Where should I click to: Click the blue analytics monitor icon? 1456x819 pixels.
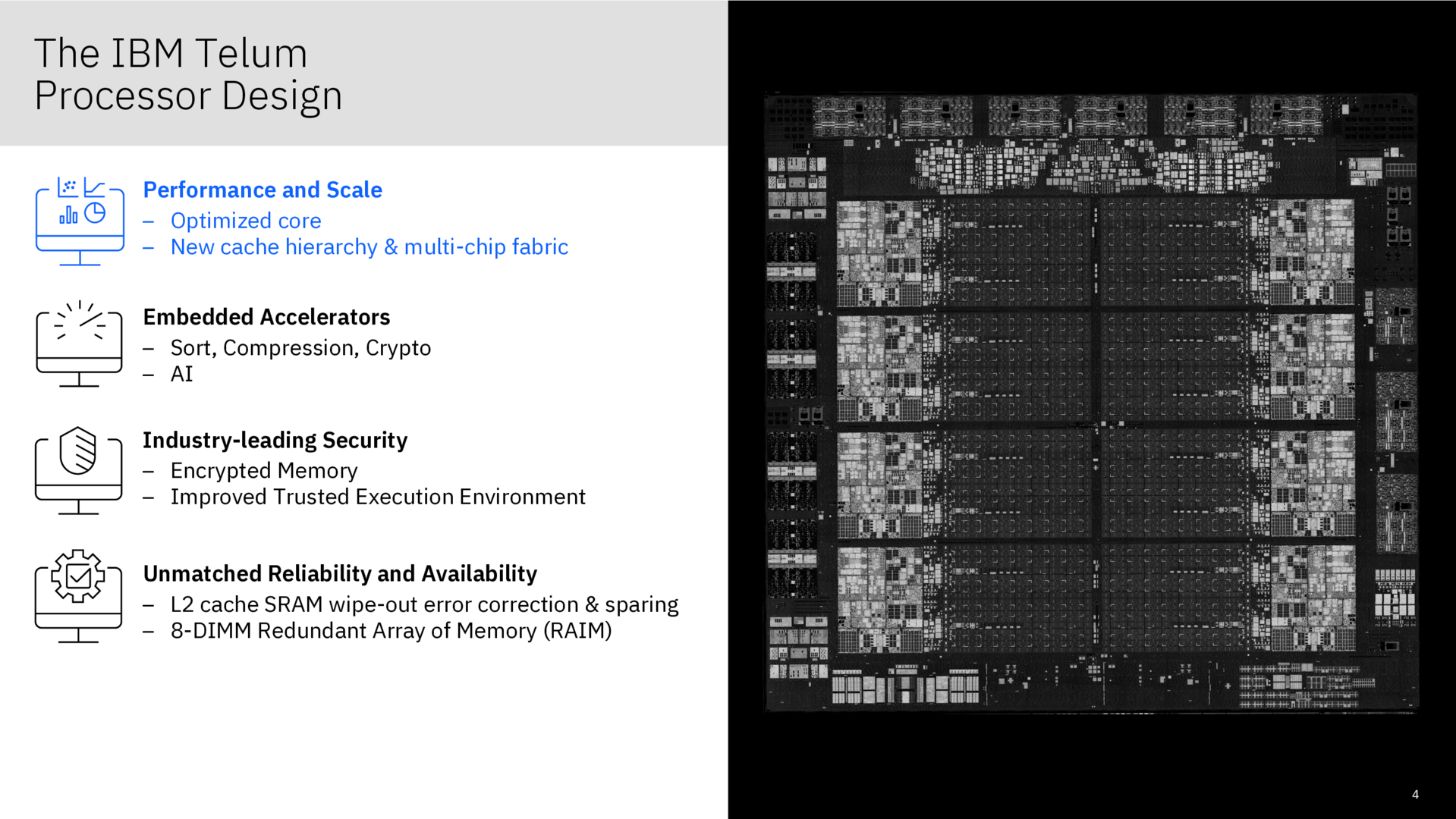(x=80, y=221)
